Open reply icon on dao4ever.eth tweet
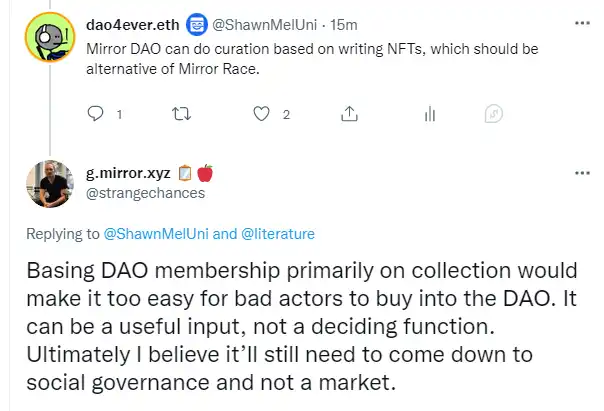 click(x=95, y=114)
